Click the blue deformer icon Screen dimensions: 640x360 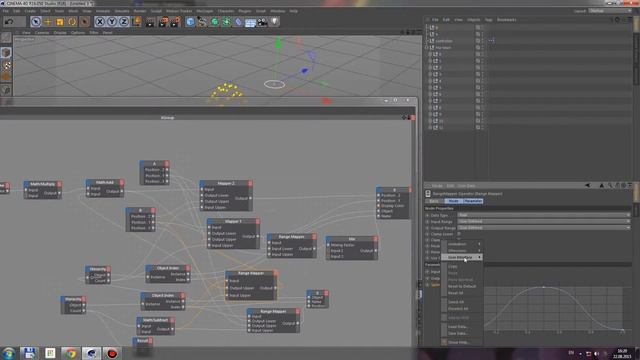(x=238, y=22)
